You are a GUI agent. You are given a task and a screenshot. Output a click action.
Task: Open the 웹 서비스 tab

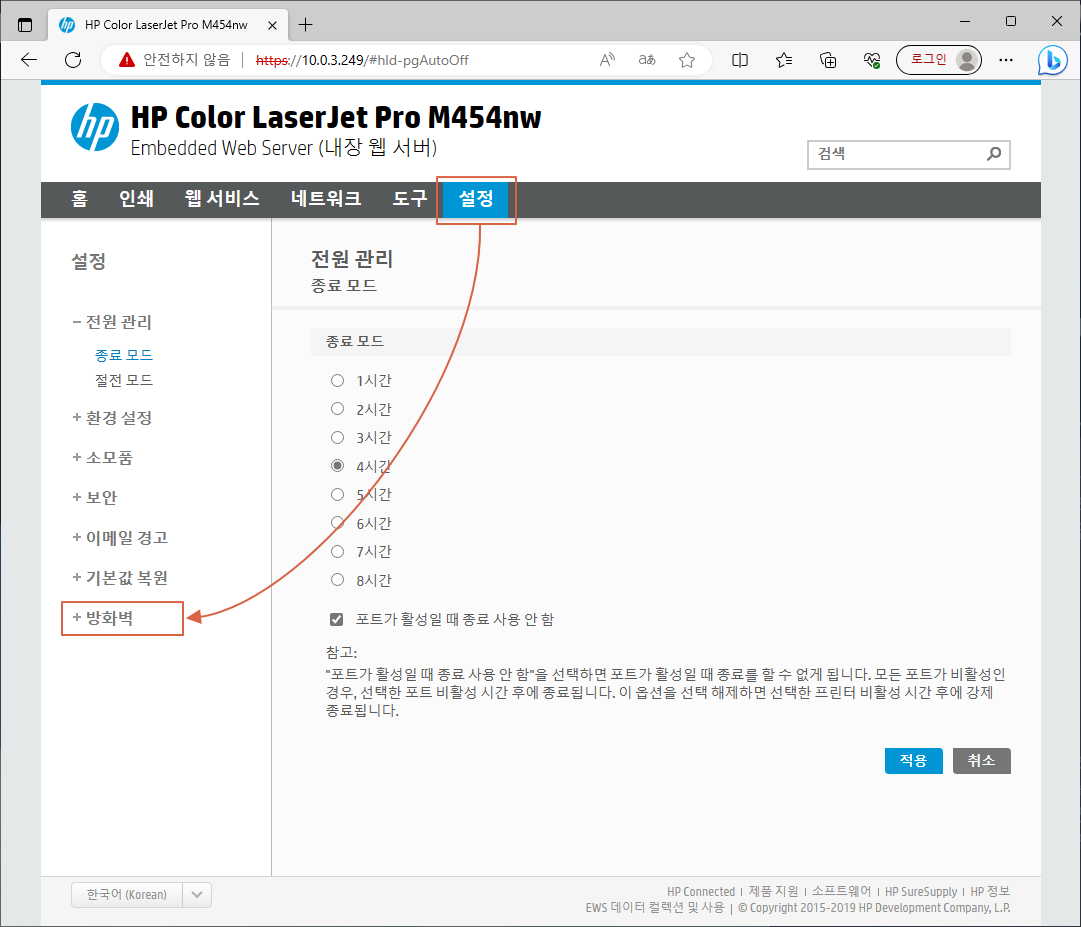pyautogui.click(x=222, y=199)
